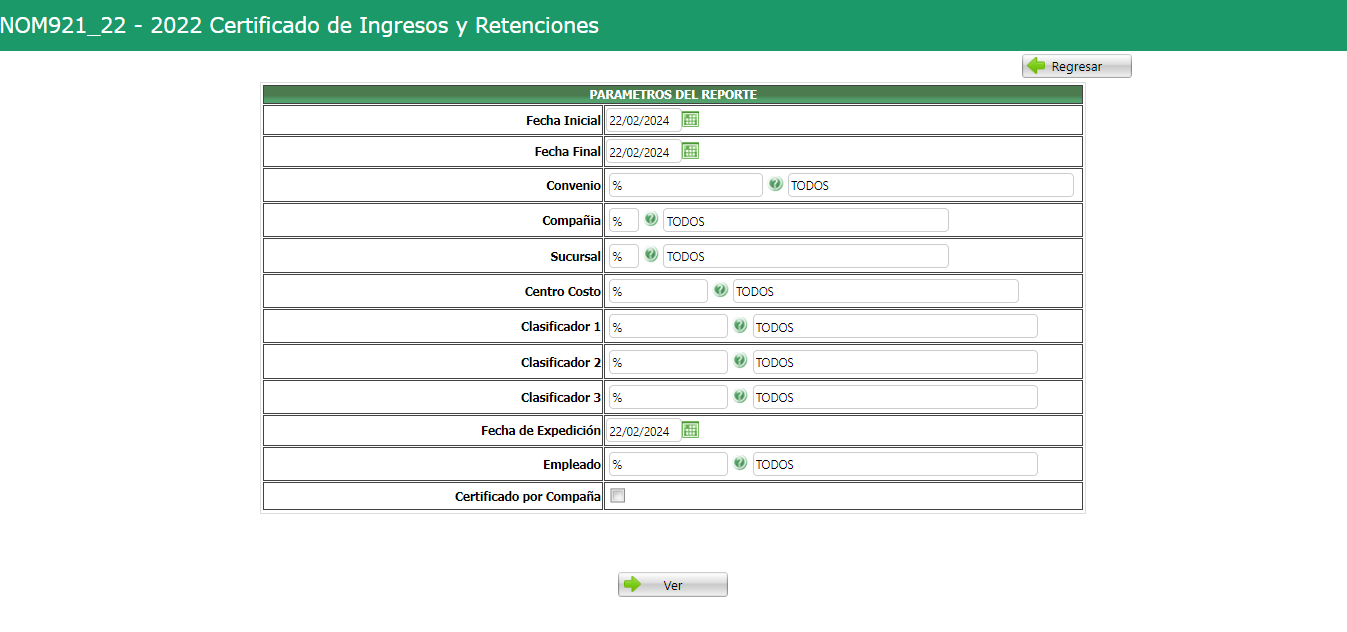
Task: Click the Compañia lookup help icon
Action: coord(651,220)
